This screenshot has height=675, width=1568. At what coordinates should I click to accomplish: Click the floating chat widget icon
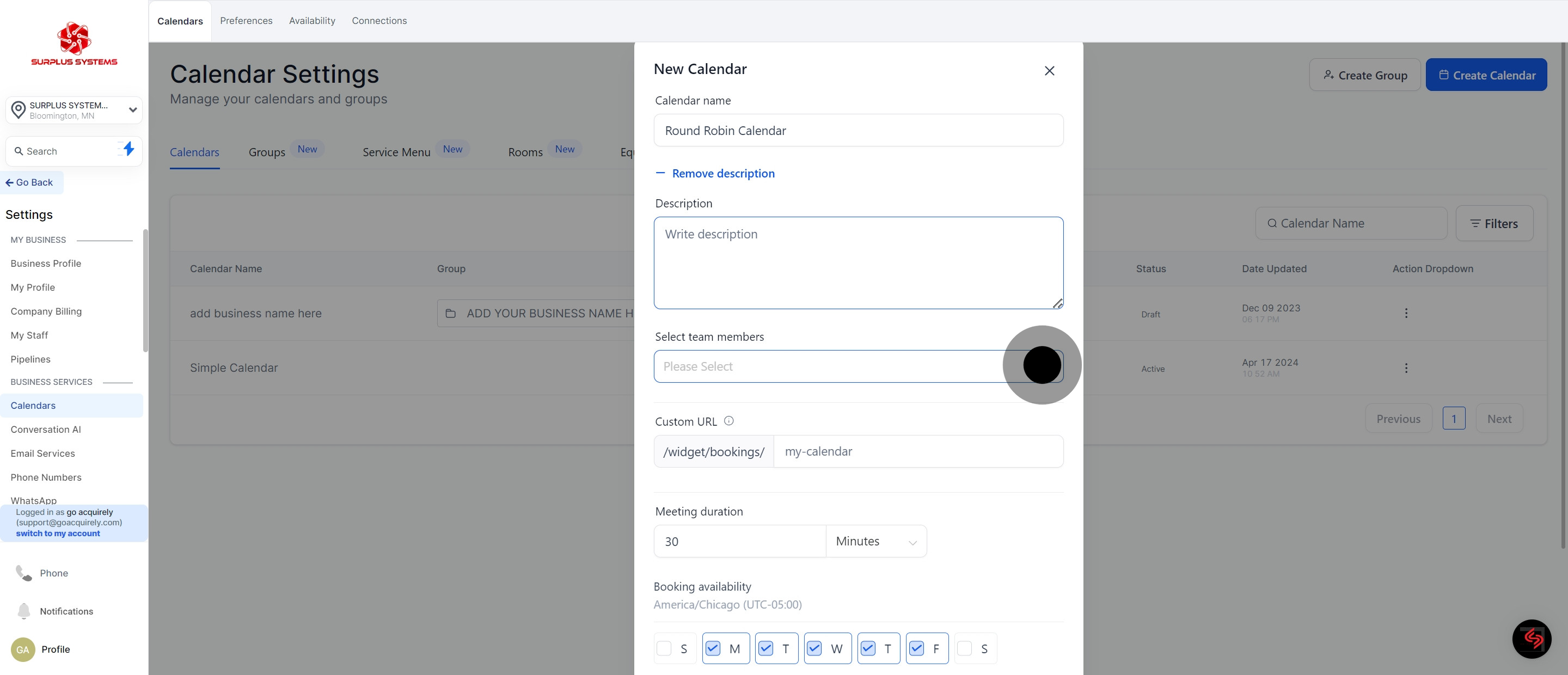(x=1531, y=639)
